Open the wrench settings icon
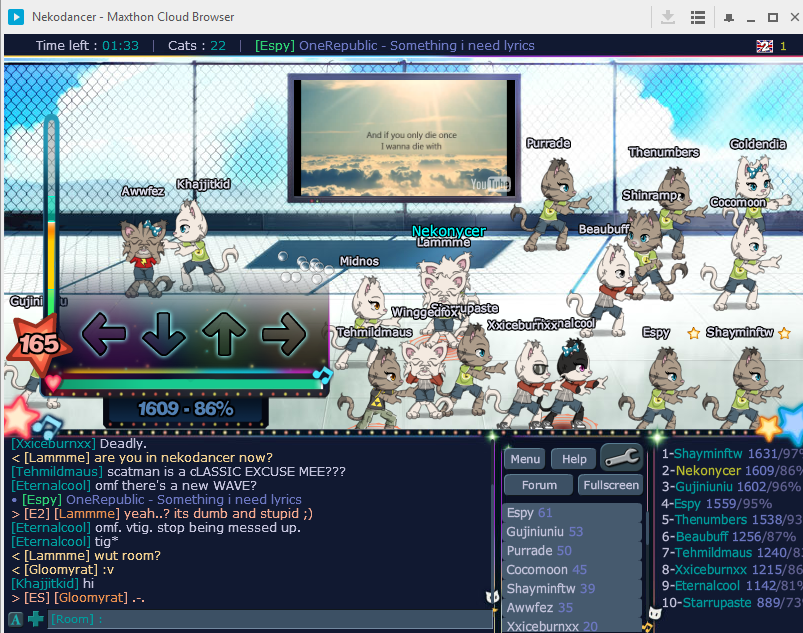803x633 pixels. [622, 458]
